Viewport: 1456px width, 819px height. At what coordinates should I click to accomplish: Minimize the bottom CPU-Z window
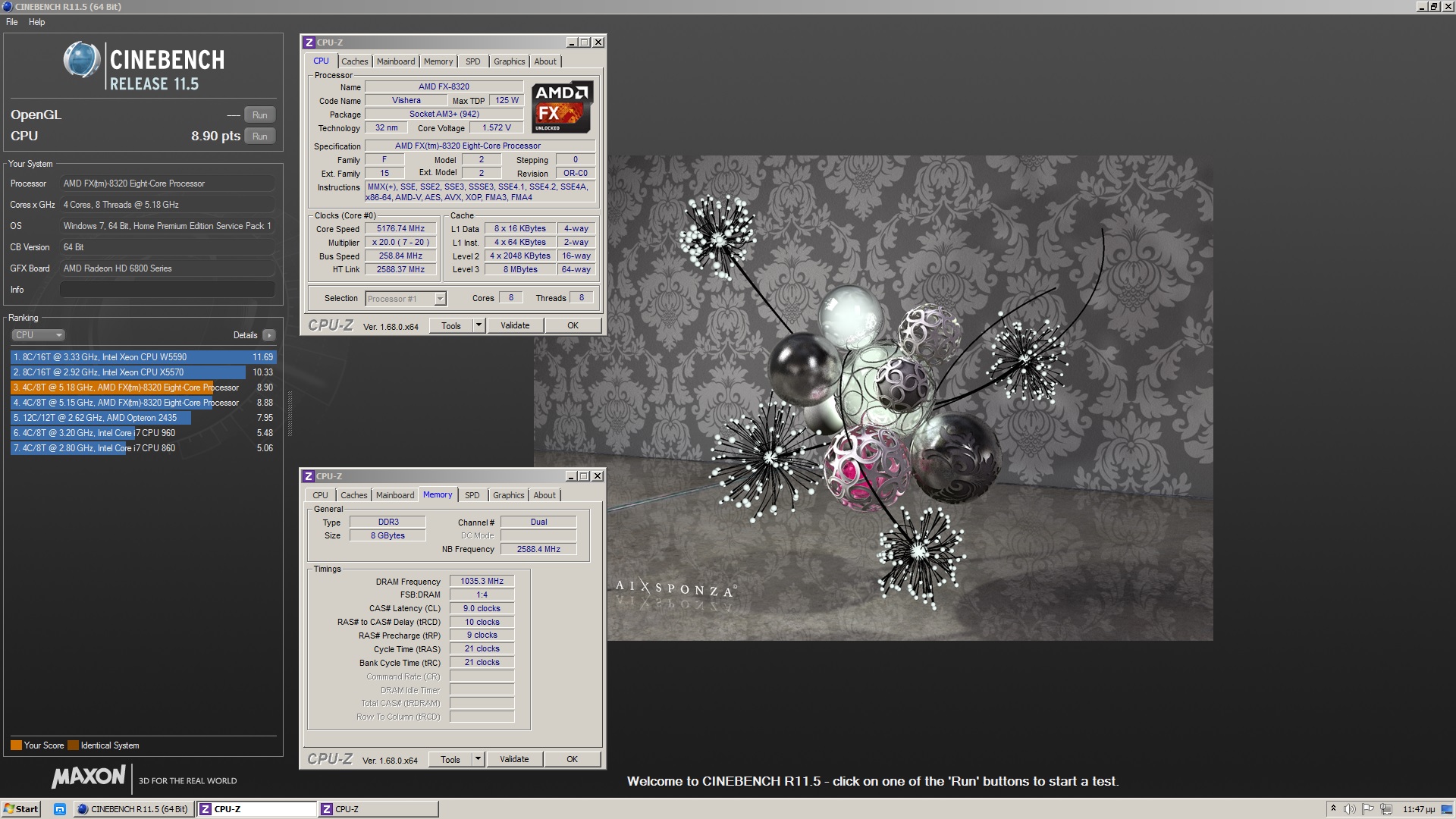571,476
